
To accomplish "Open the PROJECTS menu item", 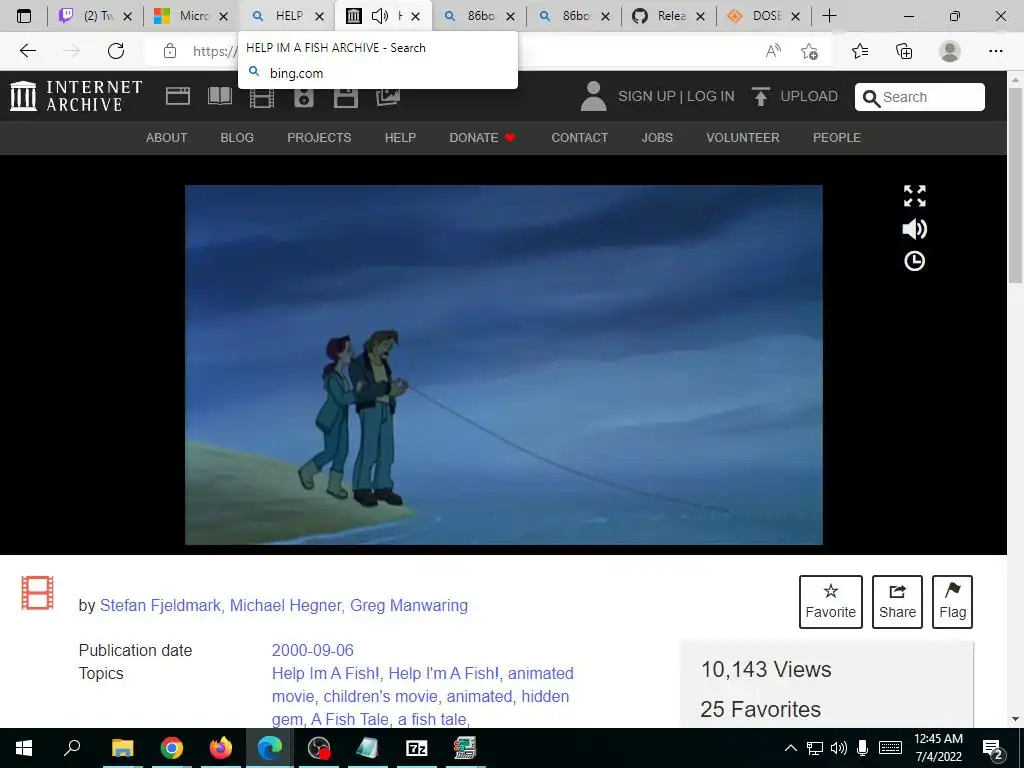I will pos(319,138).
